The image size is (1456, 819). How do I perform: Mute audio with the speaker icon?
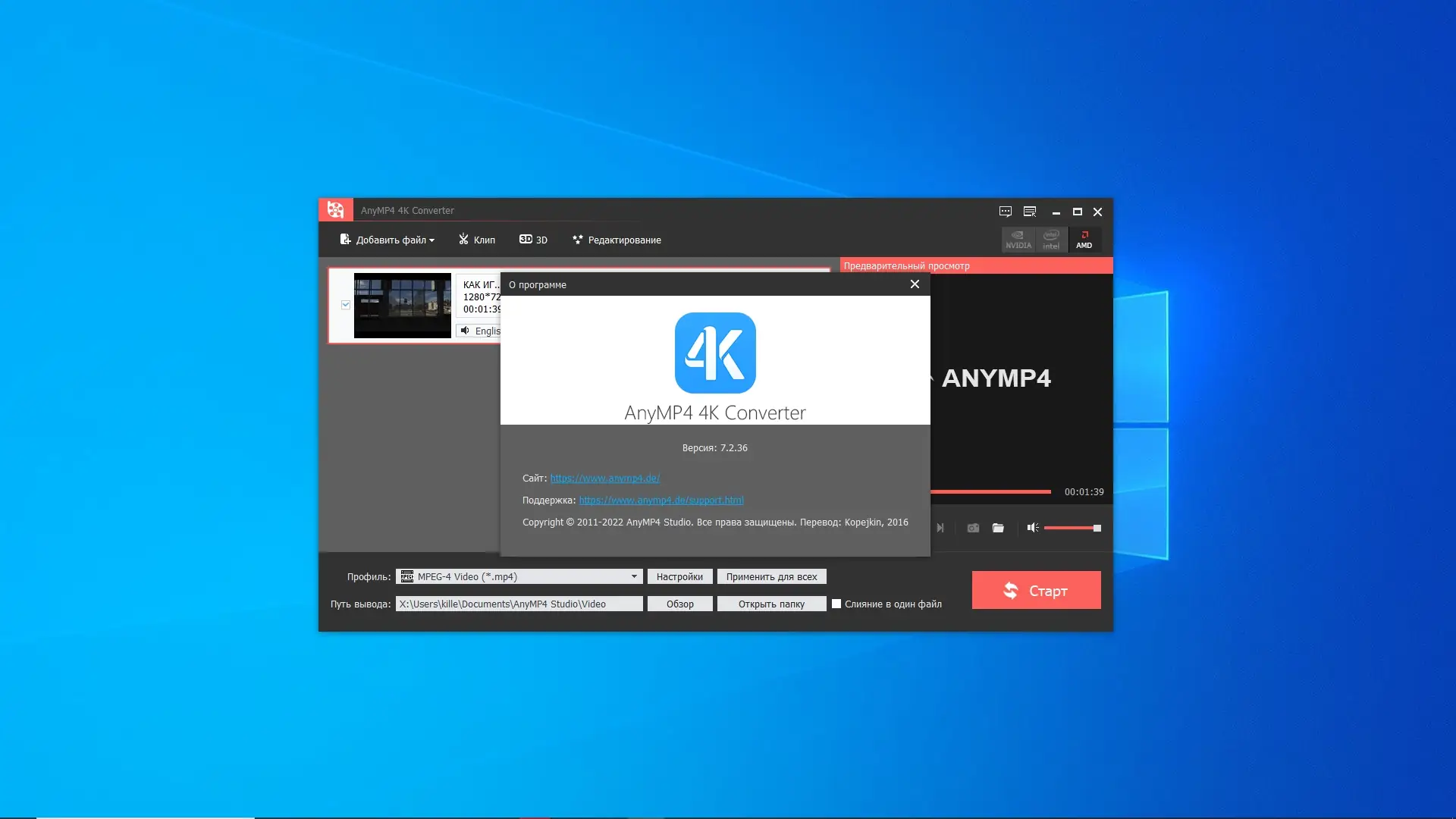point(1032,528)
